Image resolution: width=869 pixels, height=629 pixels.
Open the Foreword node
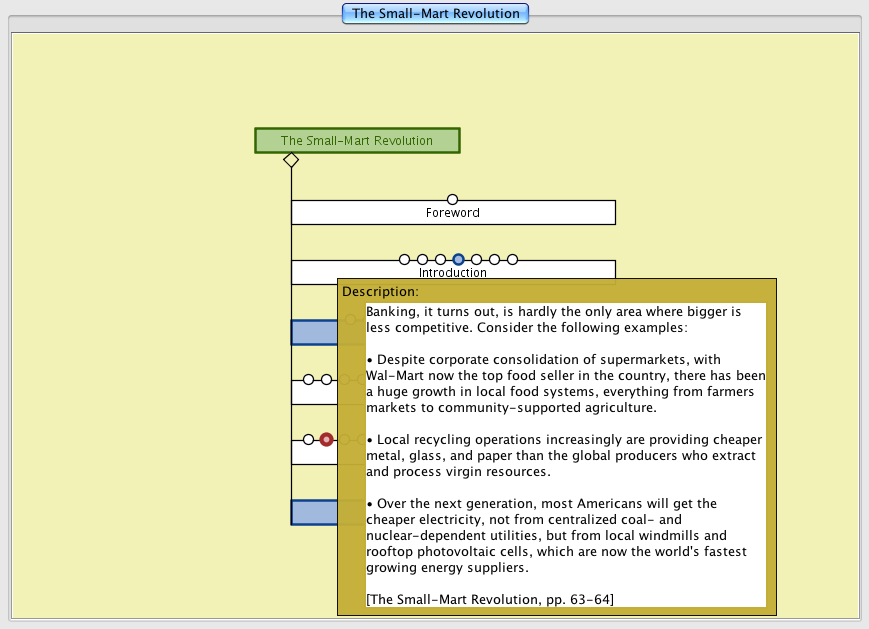(x=453, y=213)
